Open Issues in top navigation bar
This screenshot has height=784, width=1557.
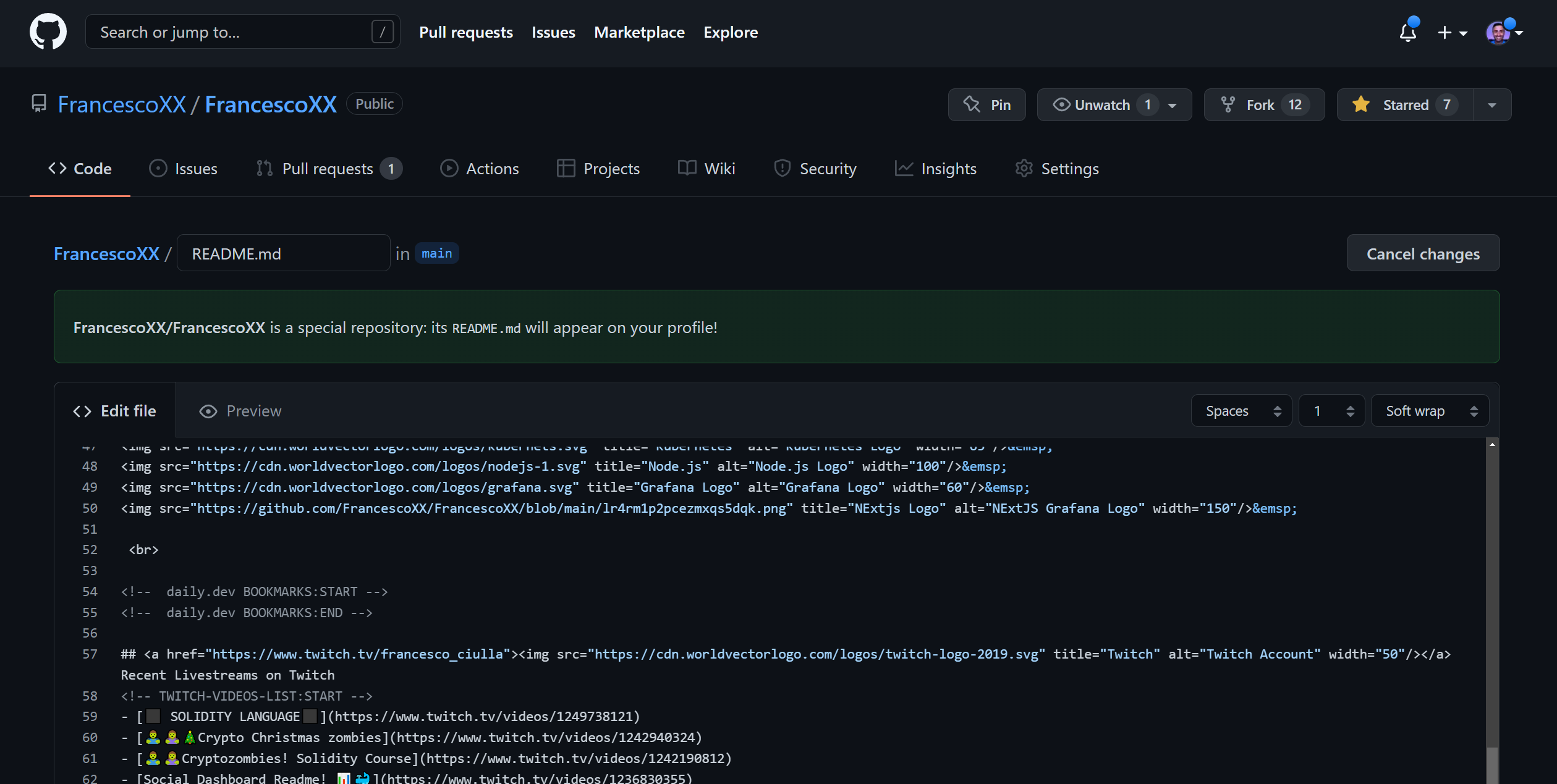(553, 32)
